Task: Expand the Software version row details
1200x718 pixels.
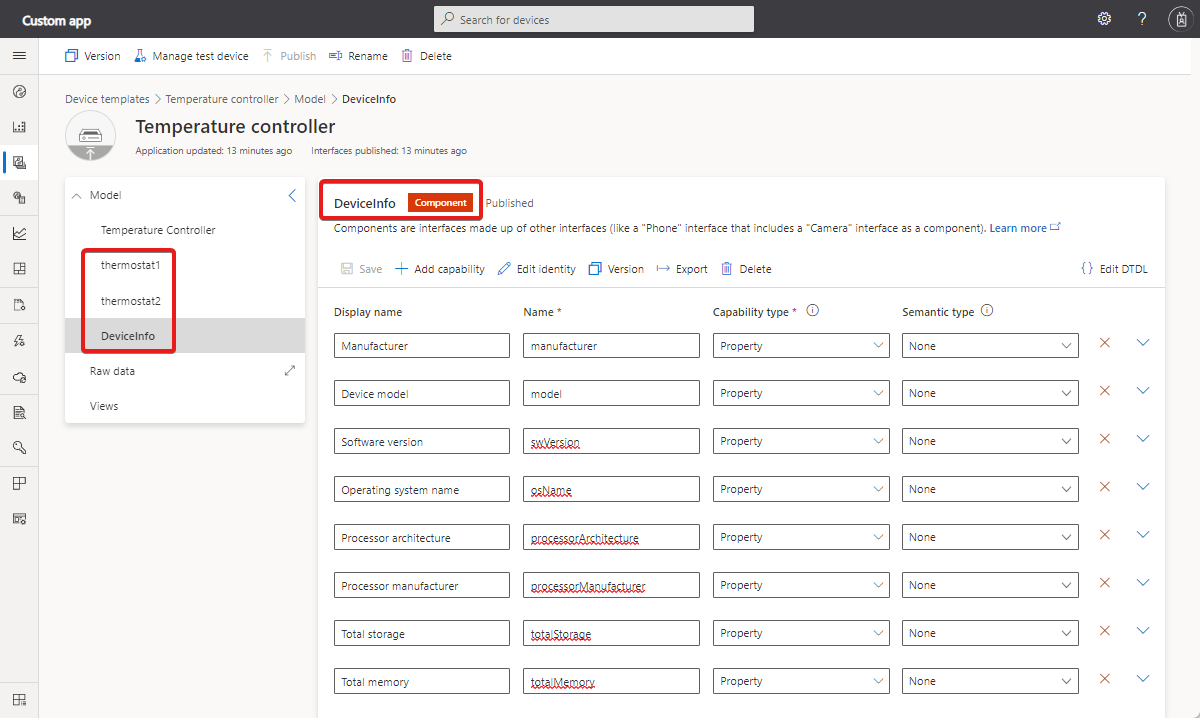Action: (1144, 438)
